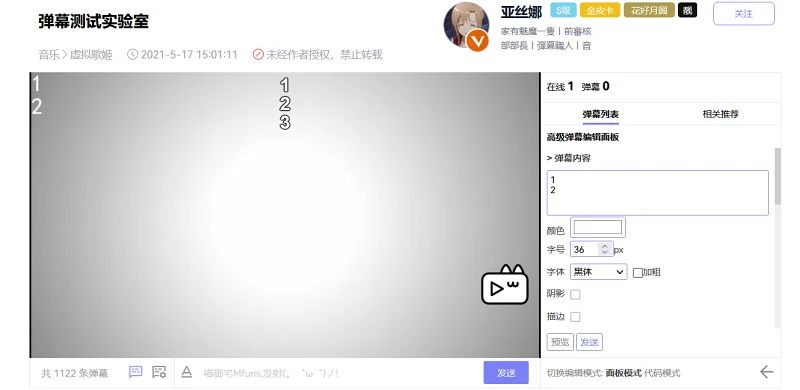Image resolution: width=800 pixels, height=390 pixels.
Task: Select 面板模式 edit mode
Action: tap(623, 373)
